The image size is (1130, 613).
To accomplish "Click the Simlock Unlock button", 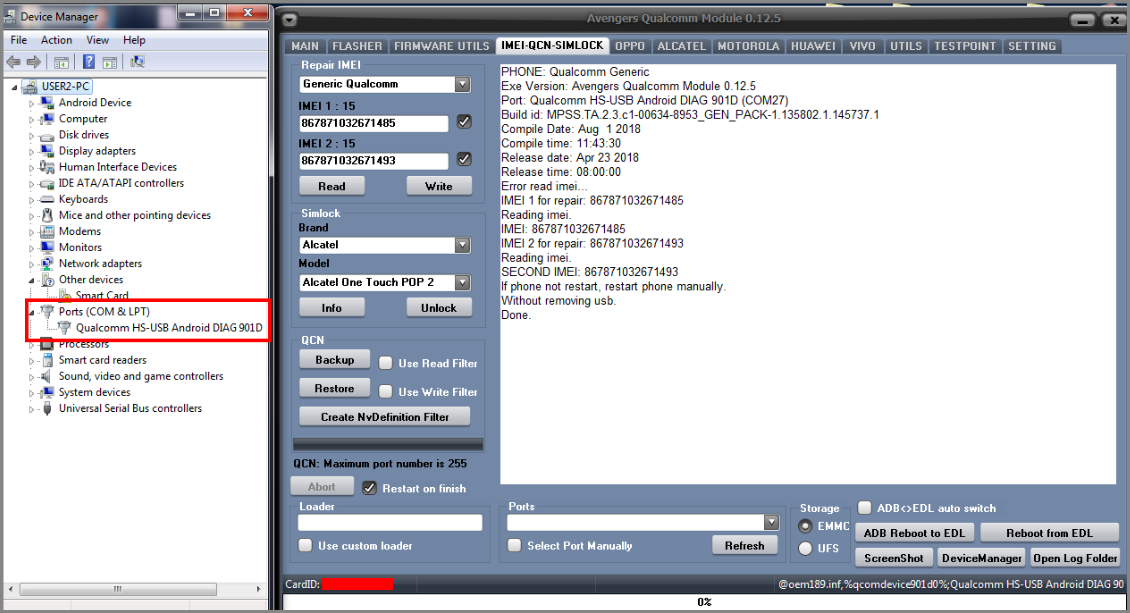I will click(x=438, y=308).
